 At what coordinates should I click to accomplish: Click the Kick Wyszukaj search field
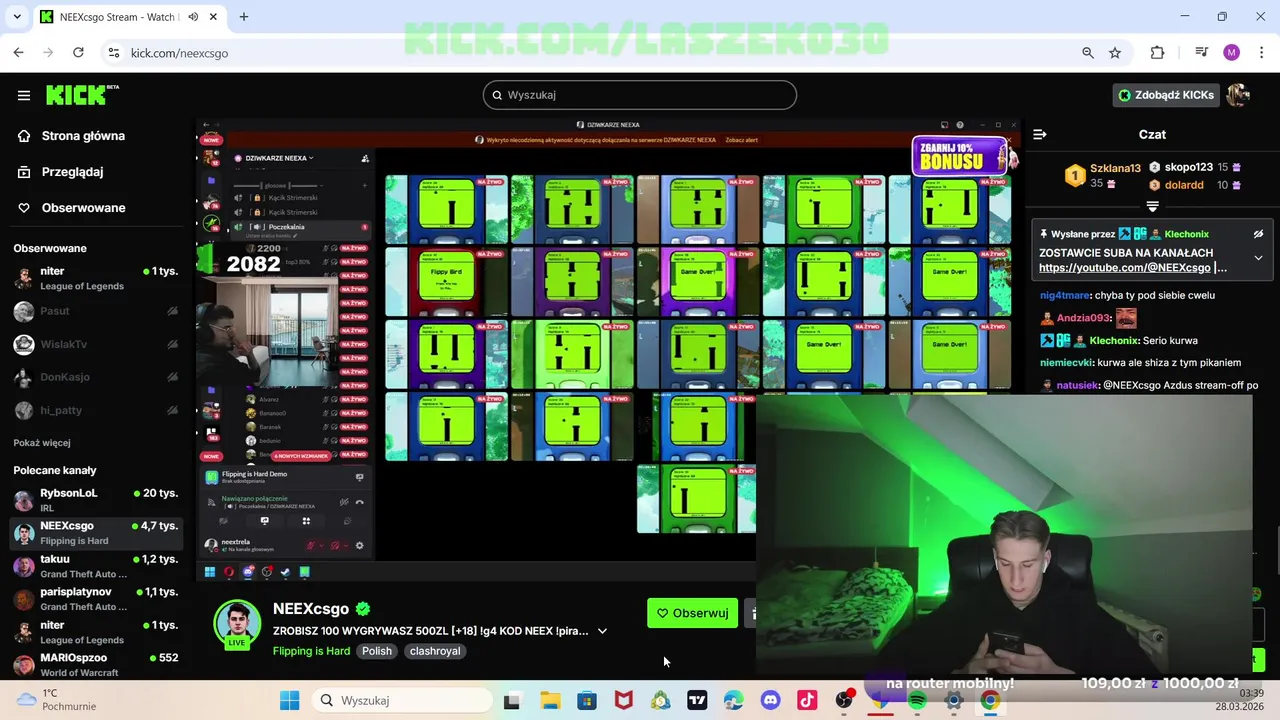click(x=640, y=95)
